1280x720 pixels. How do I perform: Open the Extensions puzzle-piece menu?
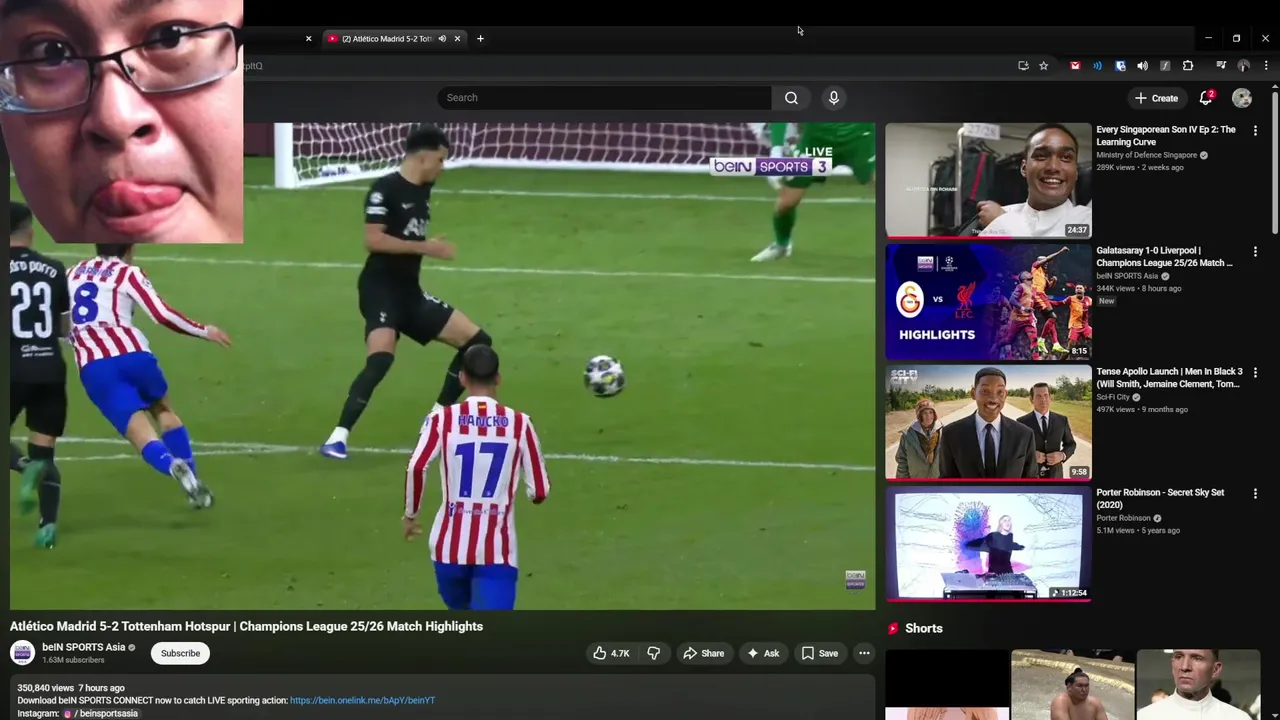point(1188,66)
